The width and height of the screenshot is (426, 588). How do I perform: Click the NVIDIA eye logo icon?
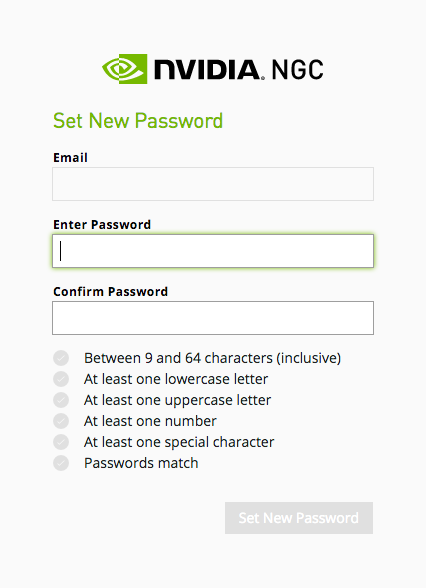coord(124,69)
